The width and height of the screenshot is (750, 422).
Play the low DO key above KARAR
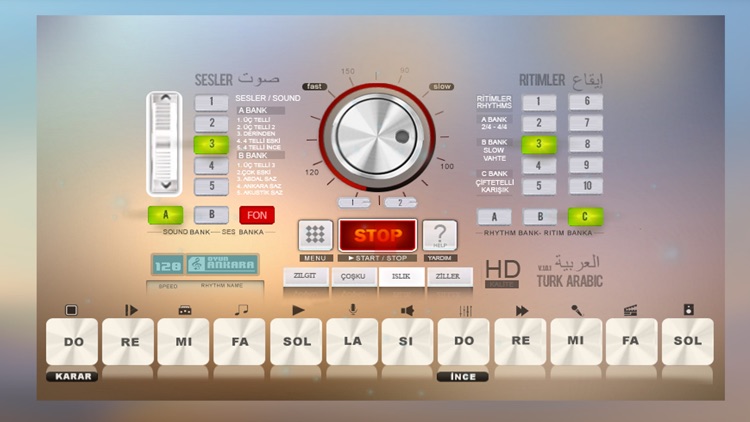(72, 342)
